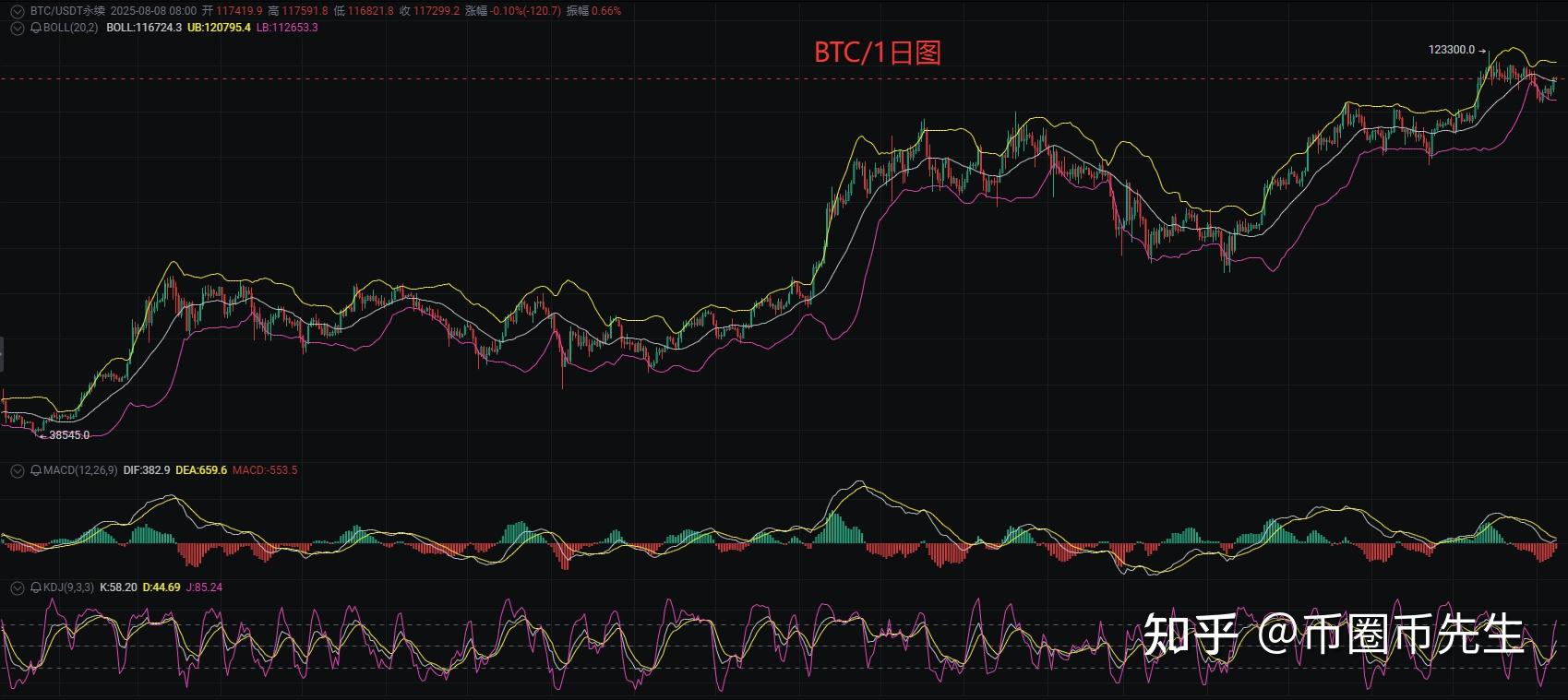The width and height of the screenshot is (1568, 700).
Task: Click the change value -0.10%(-120.7)
Action: coord(525,11)
